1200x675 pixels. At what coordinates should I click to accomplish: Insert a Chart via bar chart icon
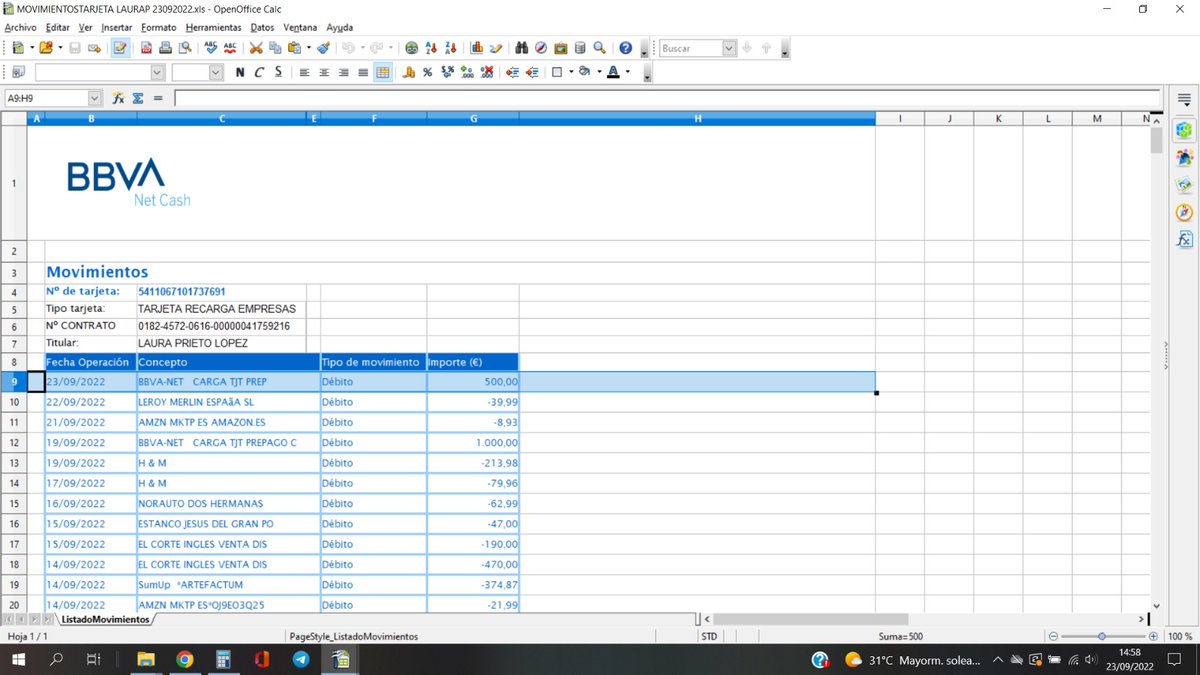coord(477,48)
